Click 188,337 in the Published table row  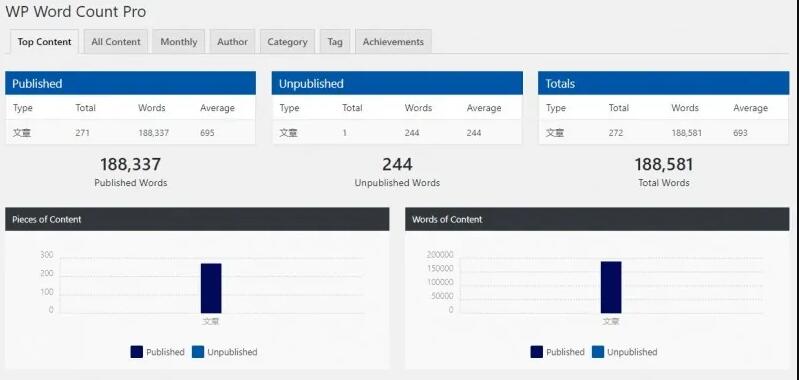point(153,133)
